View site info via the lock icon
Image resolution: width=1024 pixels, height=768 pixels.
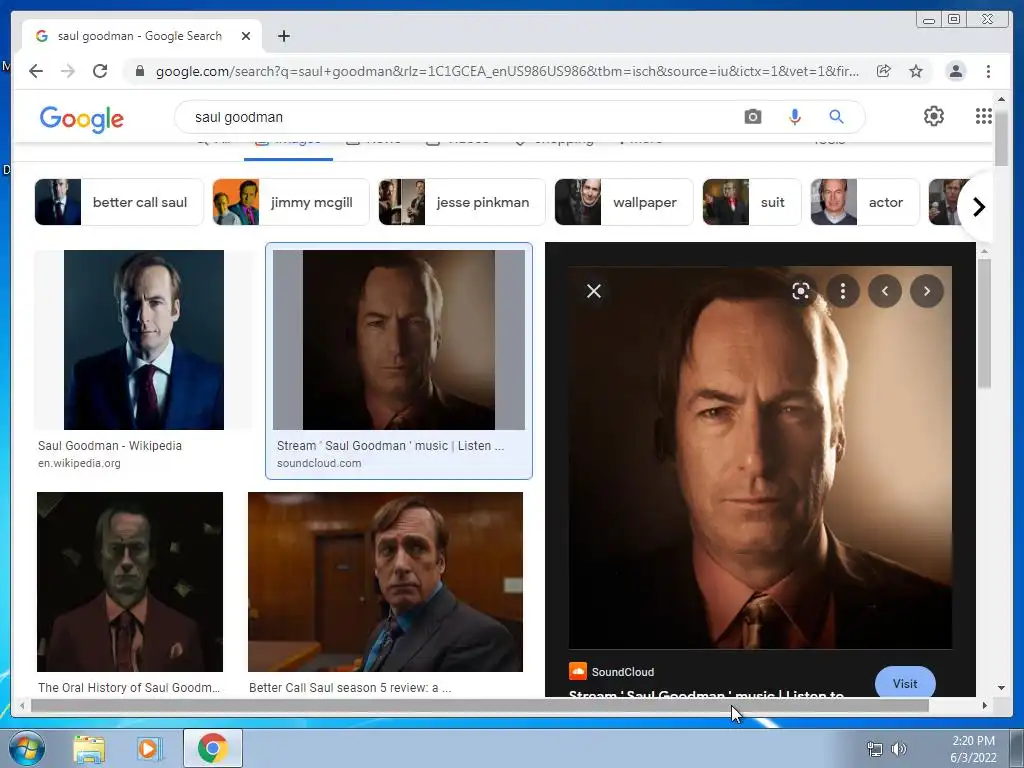[x=139, y=71]
